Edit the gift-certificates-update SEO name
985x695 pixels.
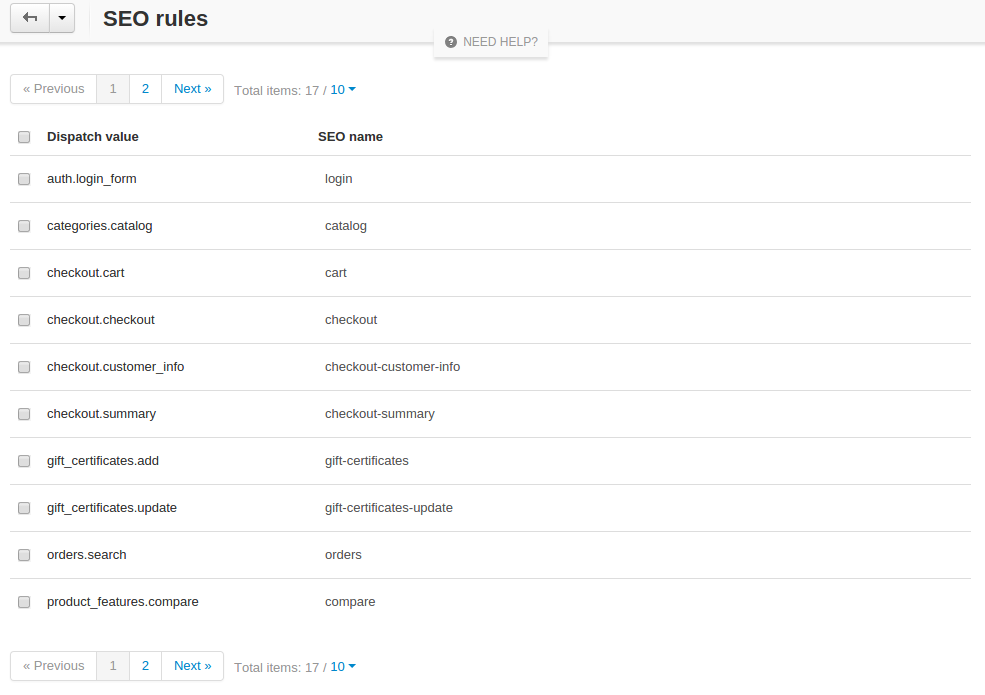click(x=388, y=508)
